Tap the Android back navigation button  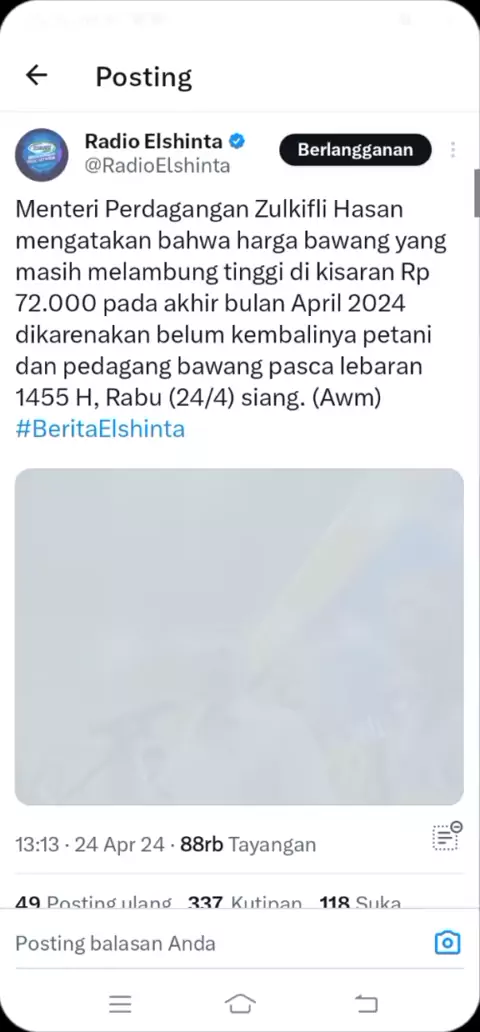click(x=366, y=1004)
